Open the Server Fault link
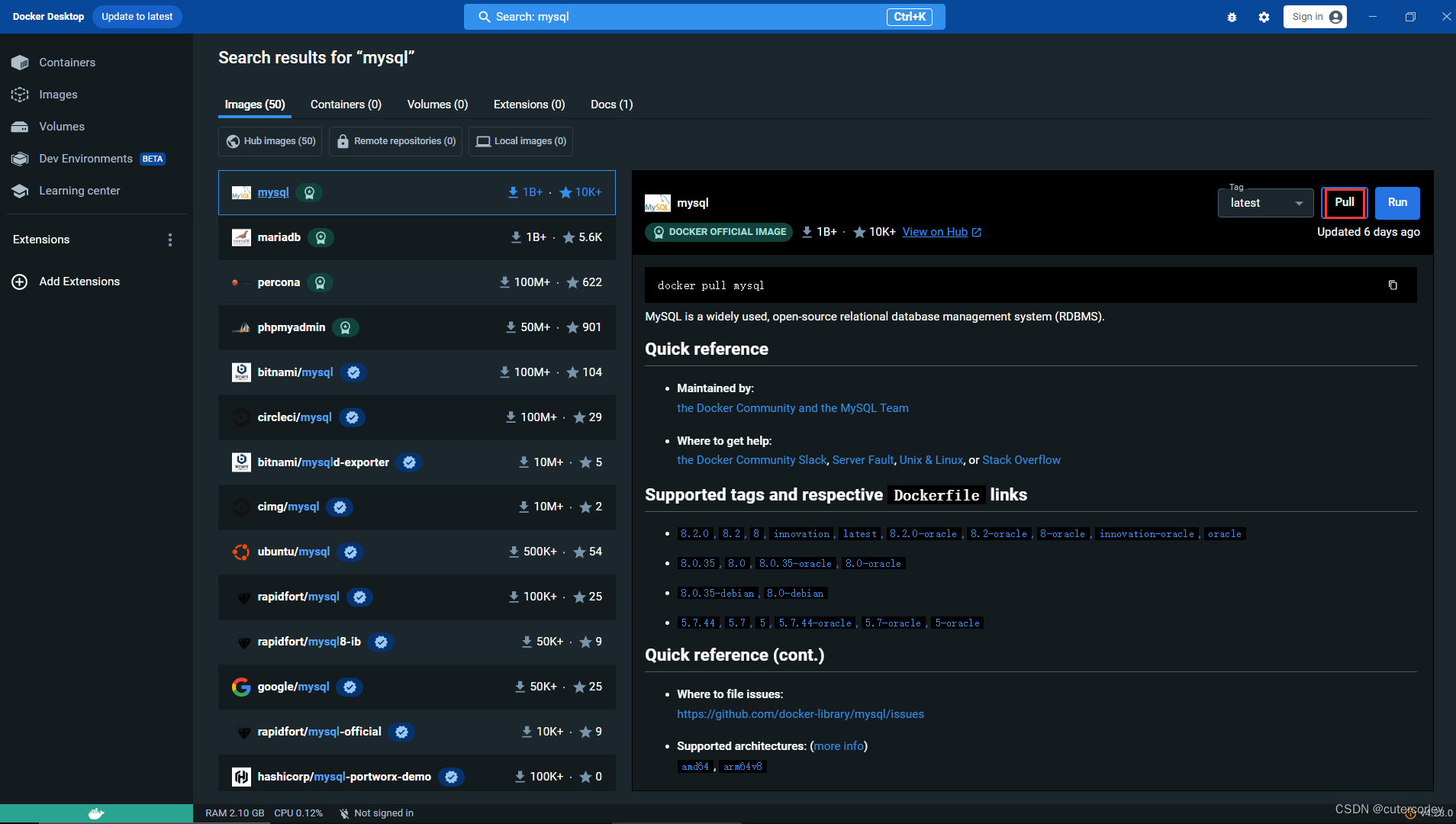The width and height of the screenshot is (1456, 824). click(863, 460)
